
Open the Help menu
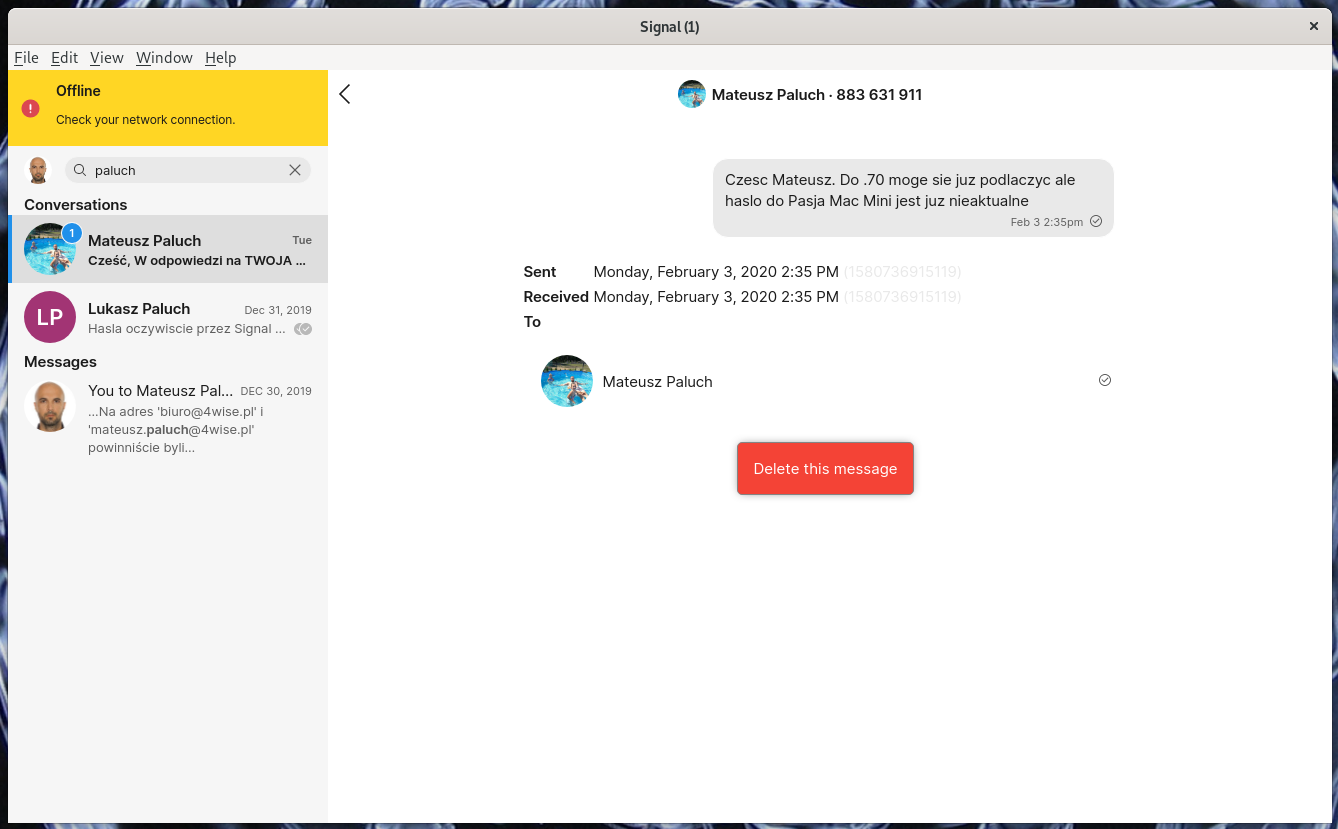[x=221, y=58]
